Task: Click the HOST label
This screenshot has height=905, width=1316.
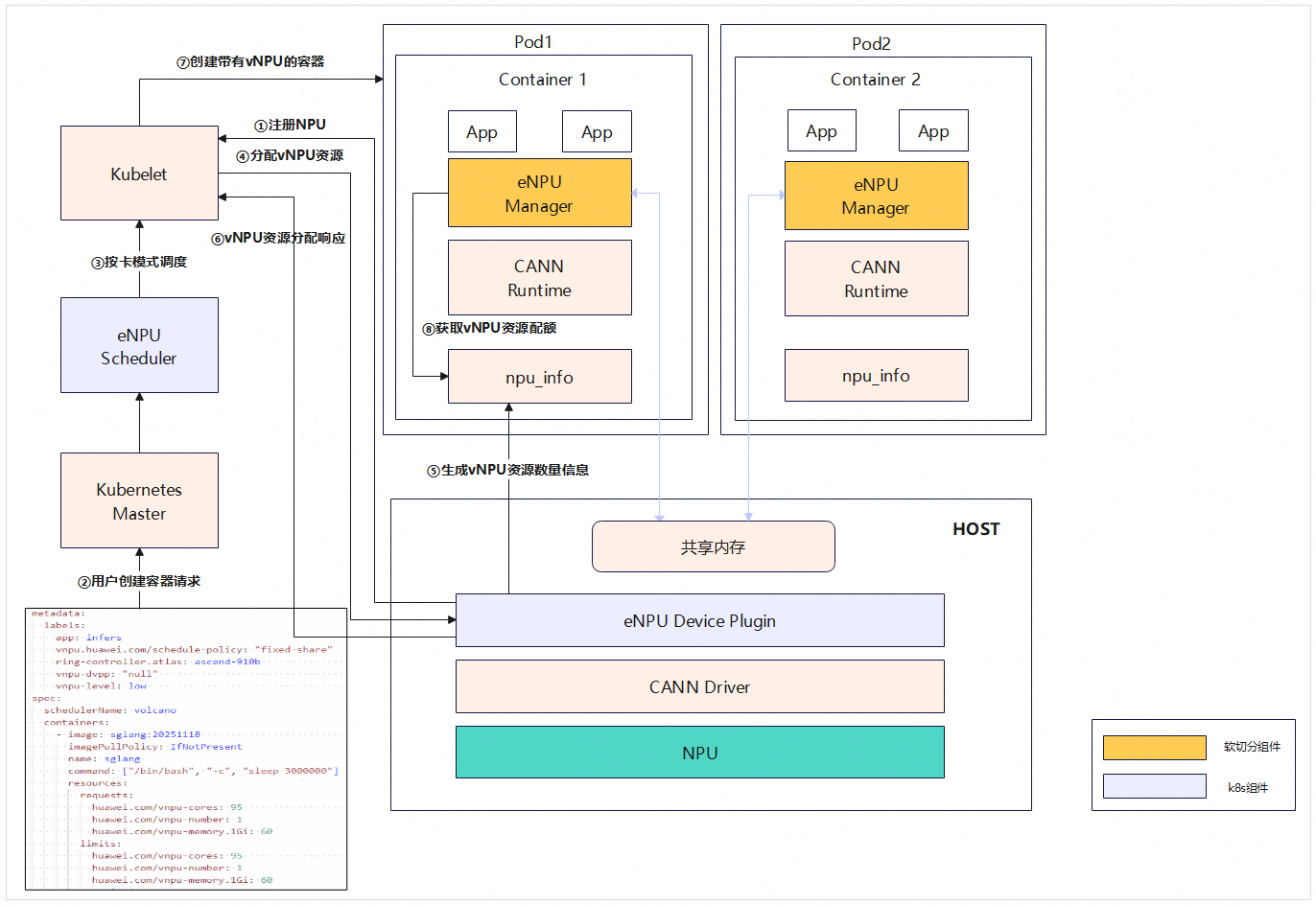Action: point(976,529)
